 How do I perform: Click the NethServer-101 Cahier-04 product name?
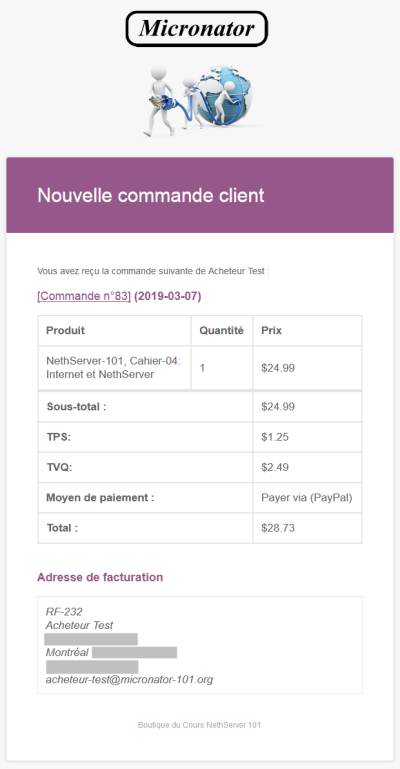point(113,368)
